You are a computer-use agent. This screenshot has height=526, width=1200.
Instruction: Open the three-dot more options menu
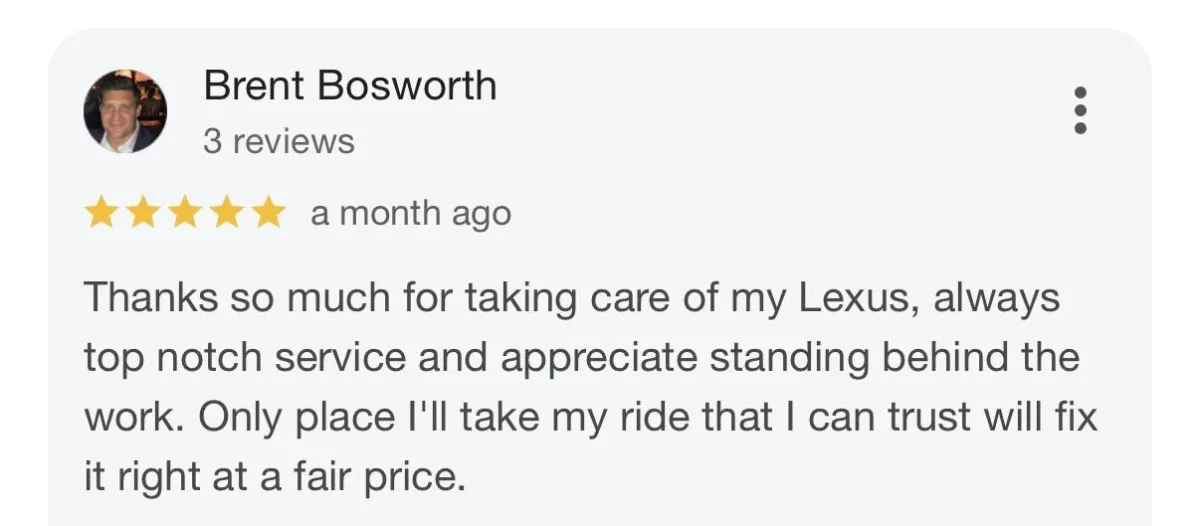[x=1080, y=110]
